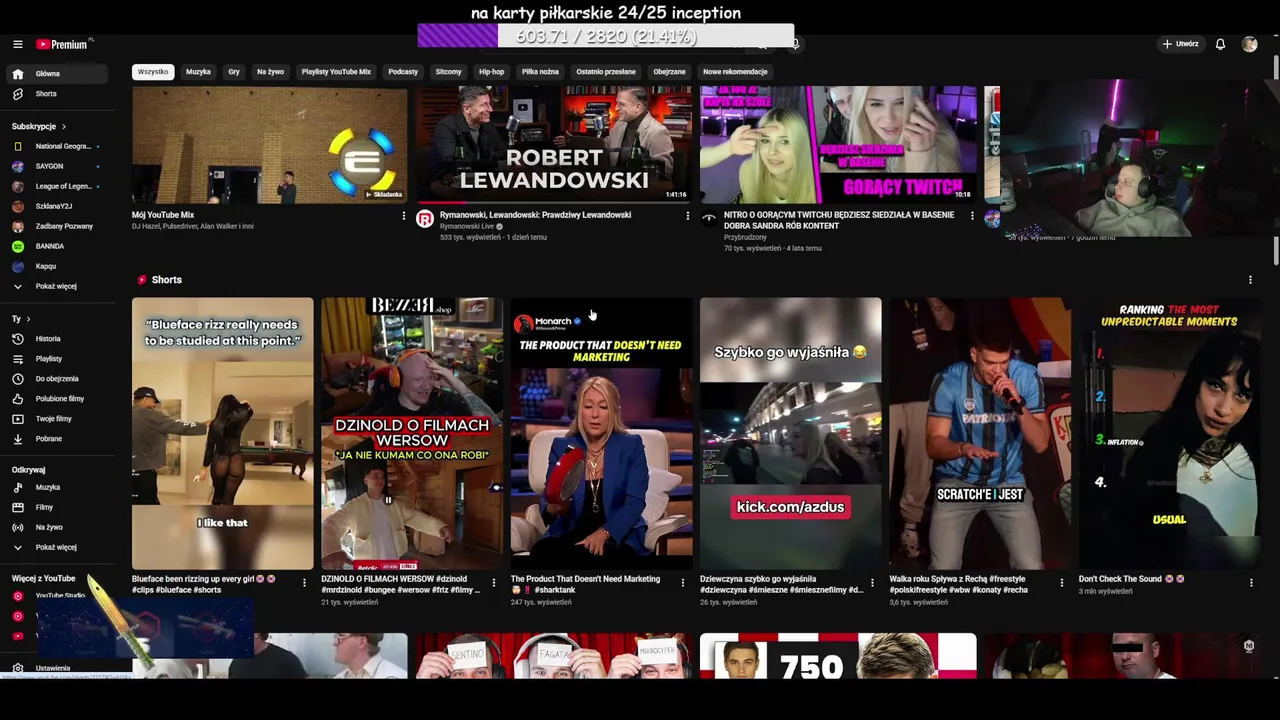Screen dimensions: 1280x720
Task: Select the Wszystko filter chip
Action: 153,72
